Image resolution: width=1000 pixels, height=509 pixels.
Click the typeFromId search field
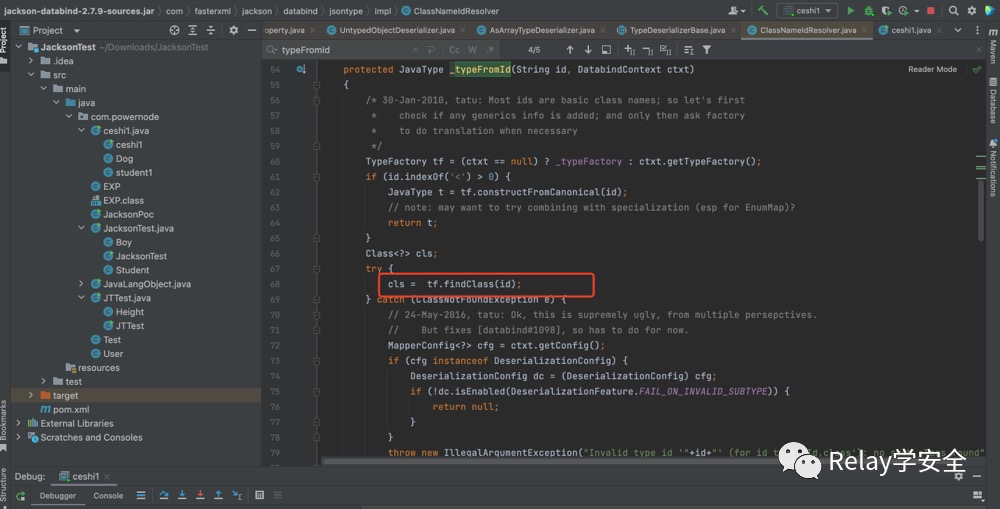pyautogui.click(x=344, y=50)
